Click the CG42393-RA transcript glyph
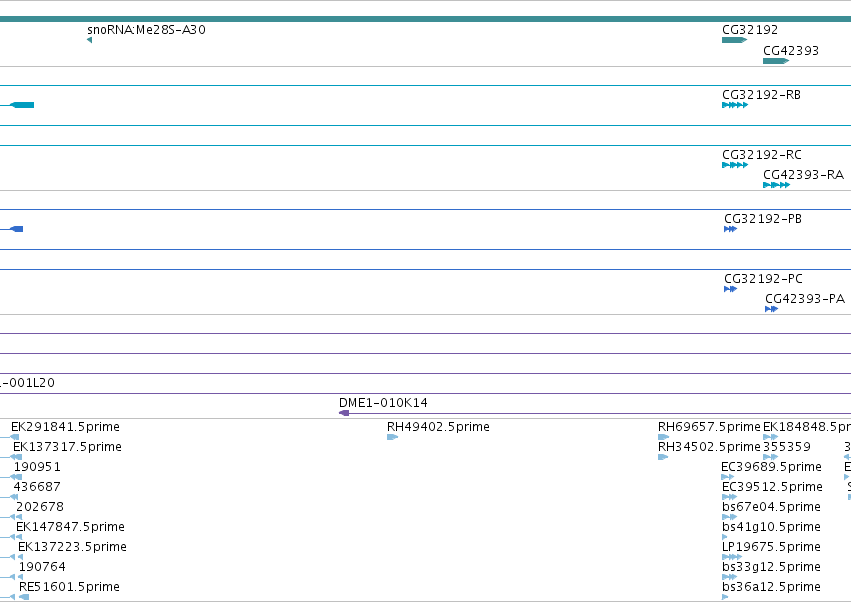The height and width of the screenshot is (602, 851). tap(777, 185)
